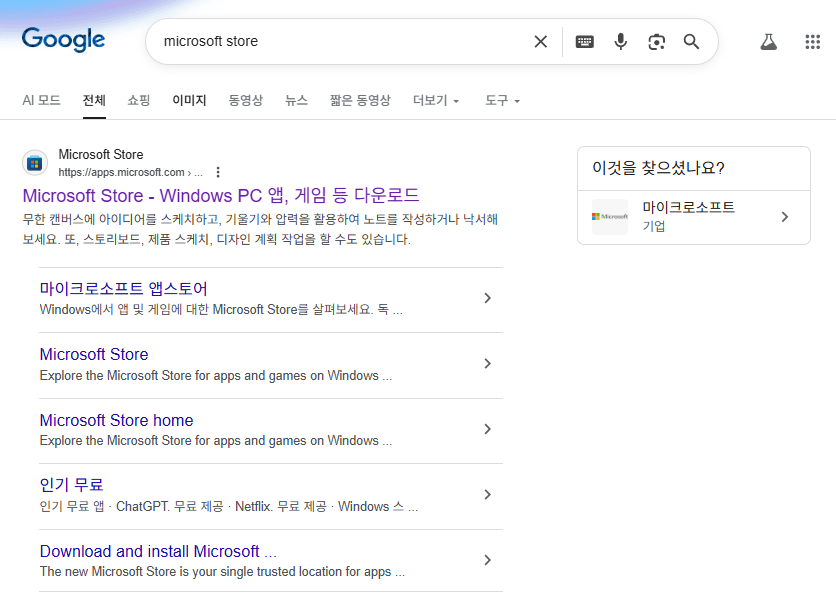
Task: Open Search Labs via the flask icon
Action: [x=768, y=41]
